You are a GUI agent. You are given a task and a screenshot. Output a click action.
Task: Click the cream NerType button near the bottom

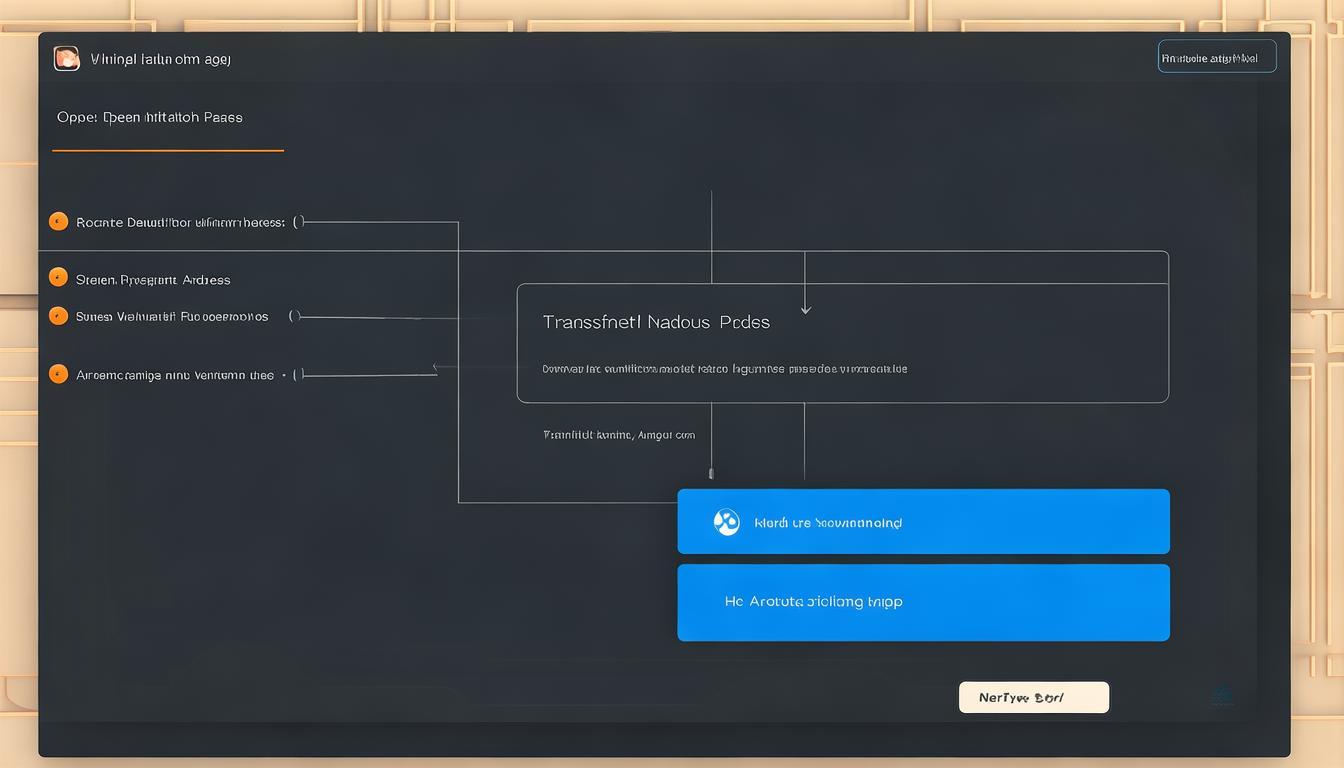click(1034, 697)
